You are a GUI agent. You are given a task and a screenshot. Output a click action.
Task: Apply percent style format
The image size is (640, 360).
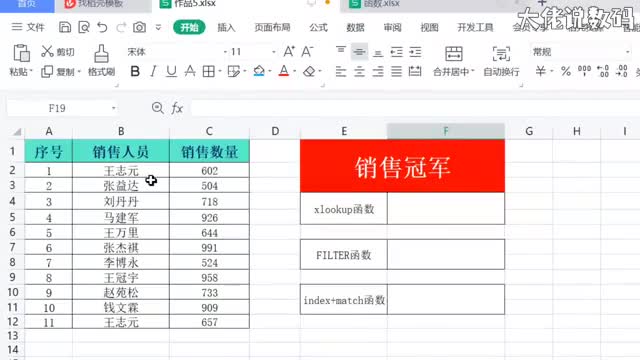pos(566,71)
